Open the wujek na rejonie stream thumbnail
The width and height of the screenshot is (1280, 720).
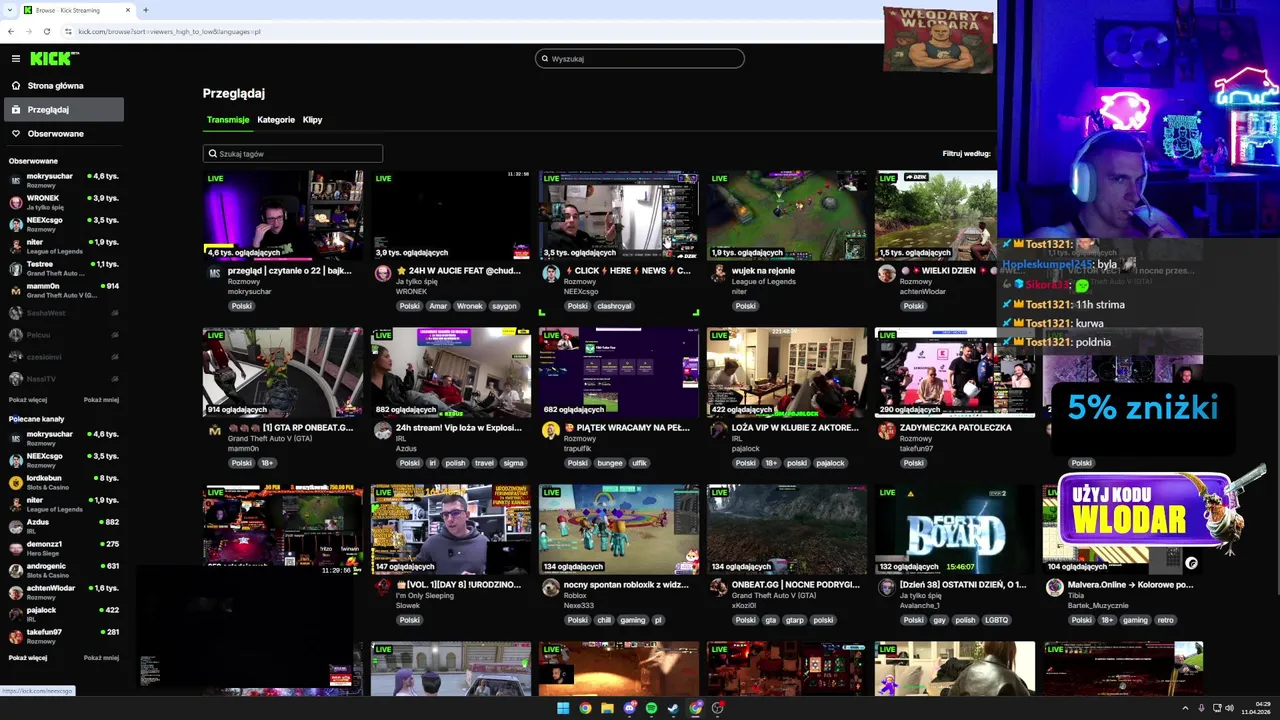pyautogui.click(x=787, y=215)
